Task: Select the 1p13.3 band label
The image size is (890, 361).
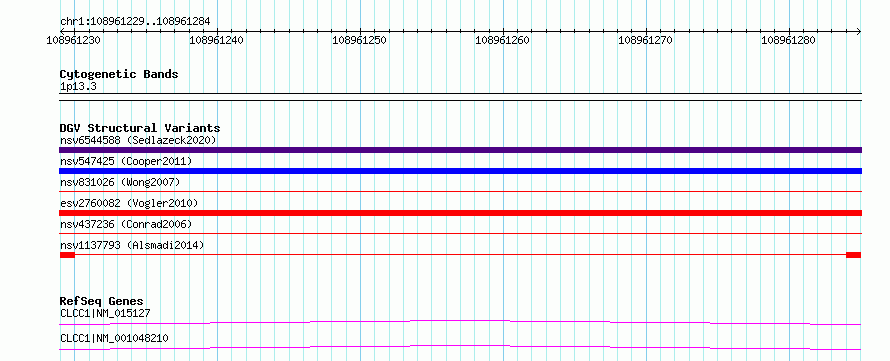Action: pos(78,87)
